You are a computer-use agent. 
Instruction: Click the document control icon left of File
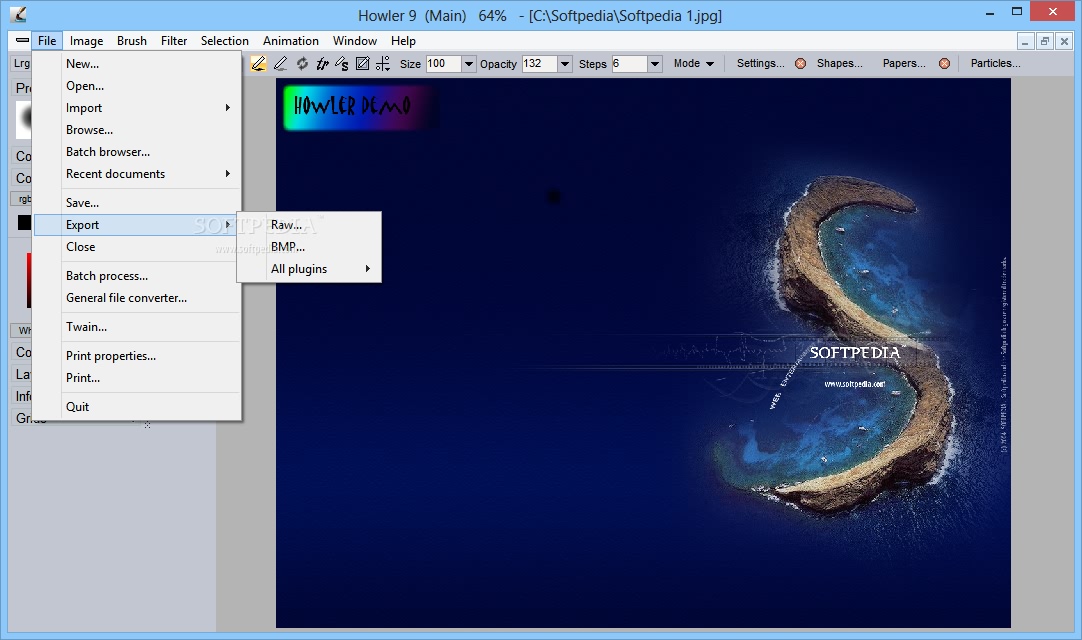tap(22, 40)
